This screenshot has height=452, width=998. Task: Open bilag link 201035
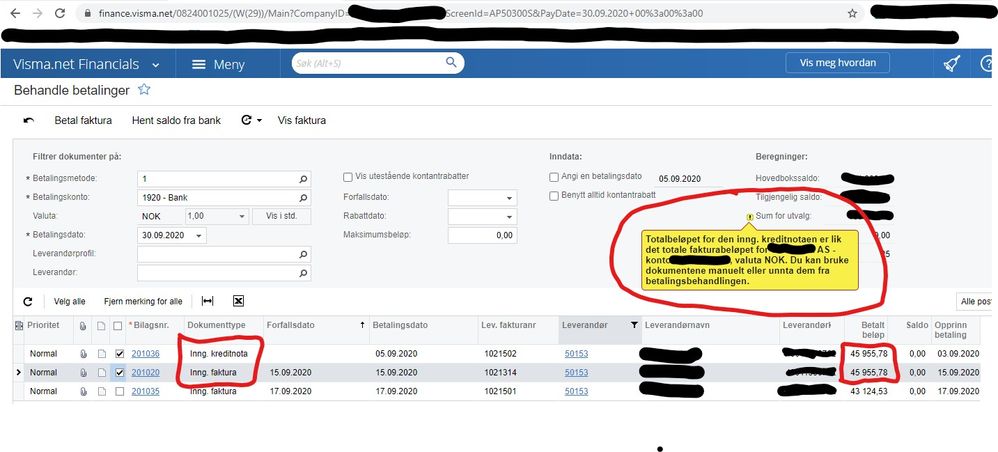click(145, 392)
